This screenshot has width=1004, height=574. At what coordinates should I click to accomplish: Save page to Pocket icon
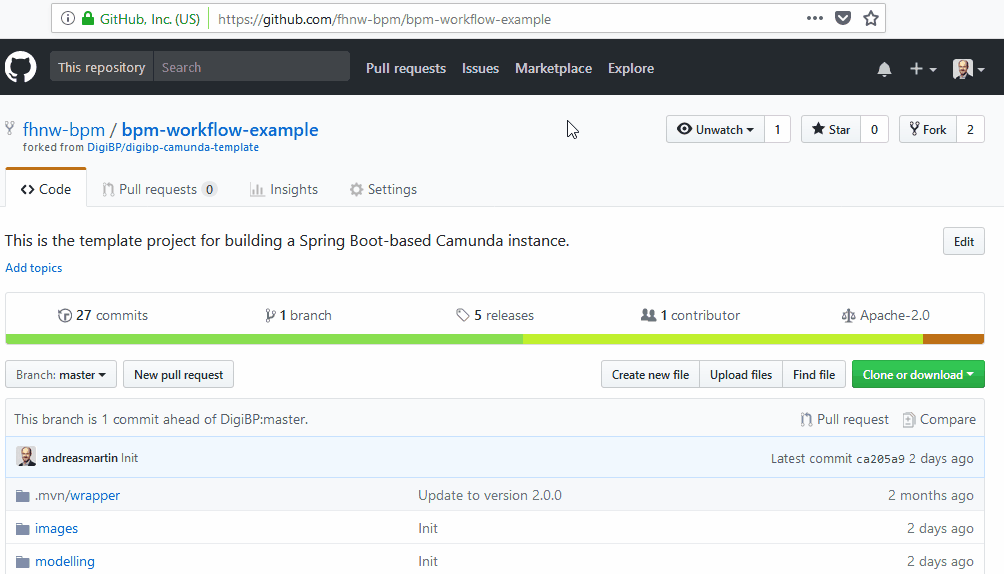point(843,18)
